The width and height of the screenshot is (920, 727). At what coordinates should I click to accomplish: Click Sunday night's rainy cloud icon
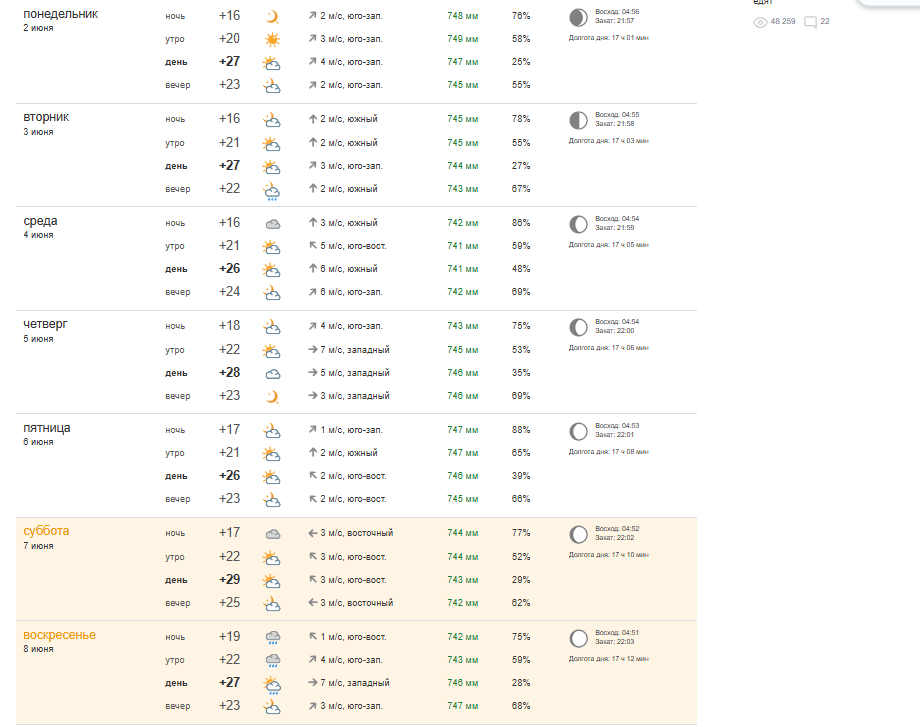point(273,638)
